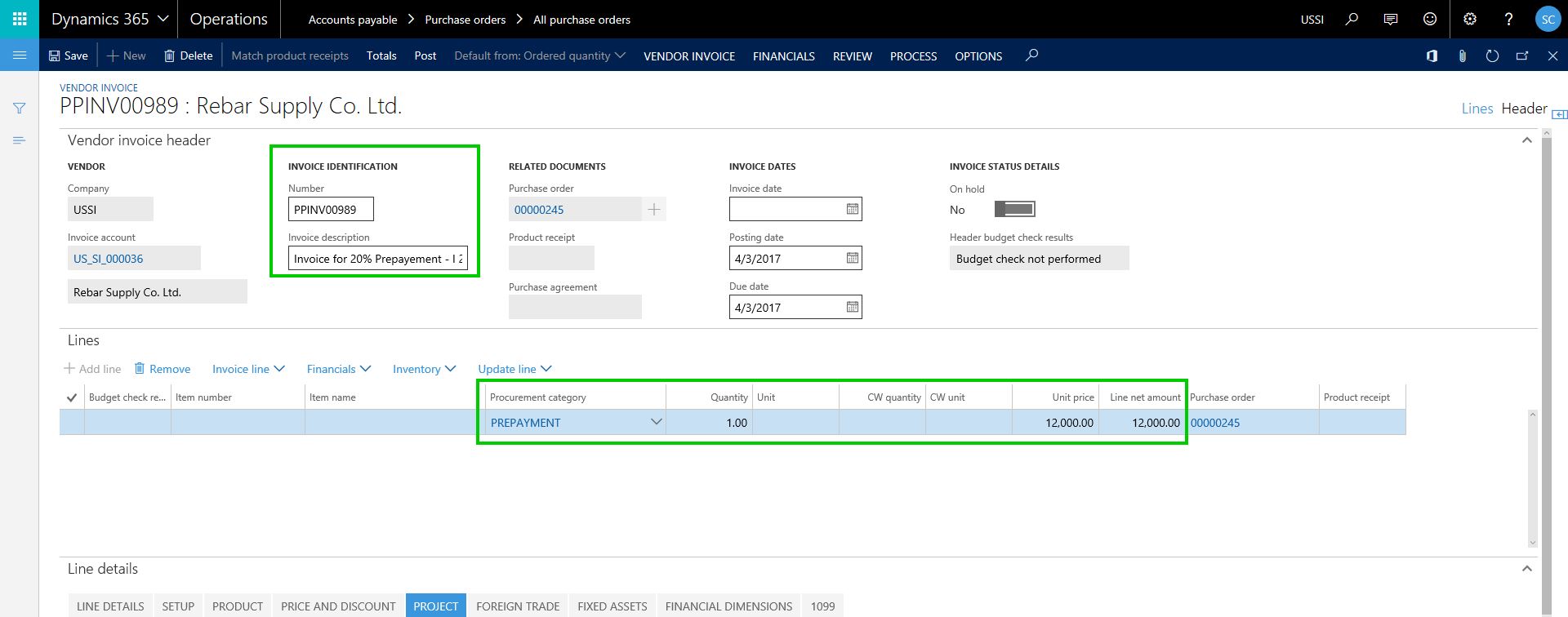Open the Due date calendar picker
The width and height of the screenshot is (1568, 617).
pyautogui.click(x=852, y=307)
